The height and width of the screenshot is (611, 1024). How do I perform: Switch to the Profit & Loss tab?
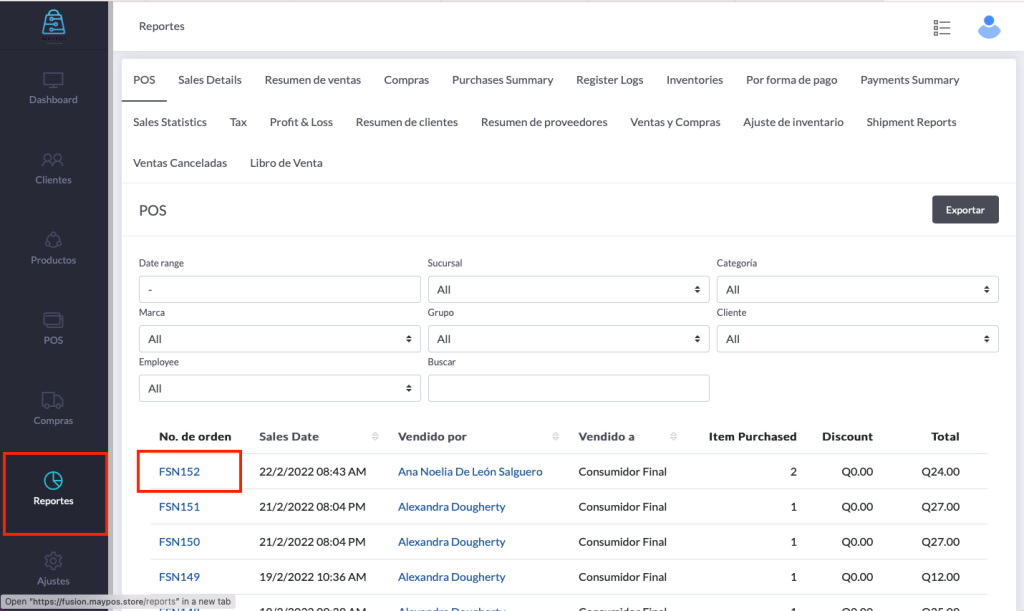click(x=301, y=122)
